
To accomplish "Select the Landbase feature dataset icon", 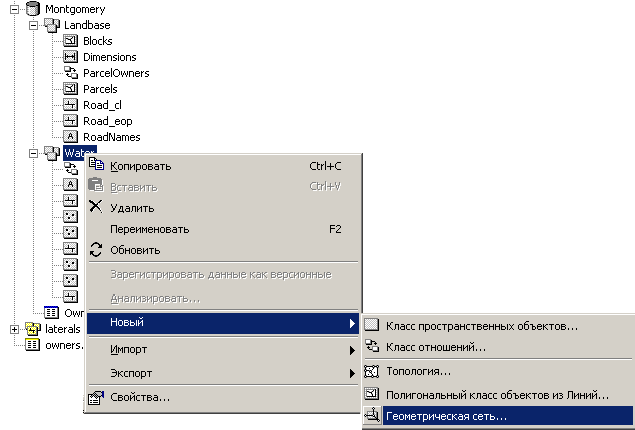I will tap(52, 25).
